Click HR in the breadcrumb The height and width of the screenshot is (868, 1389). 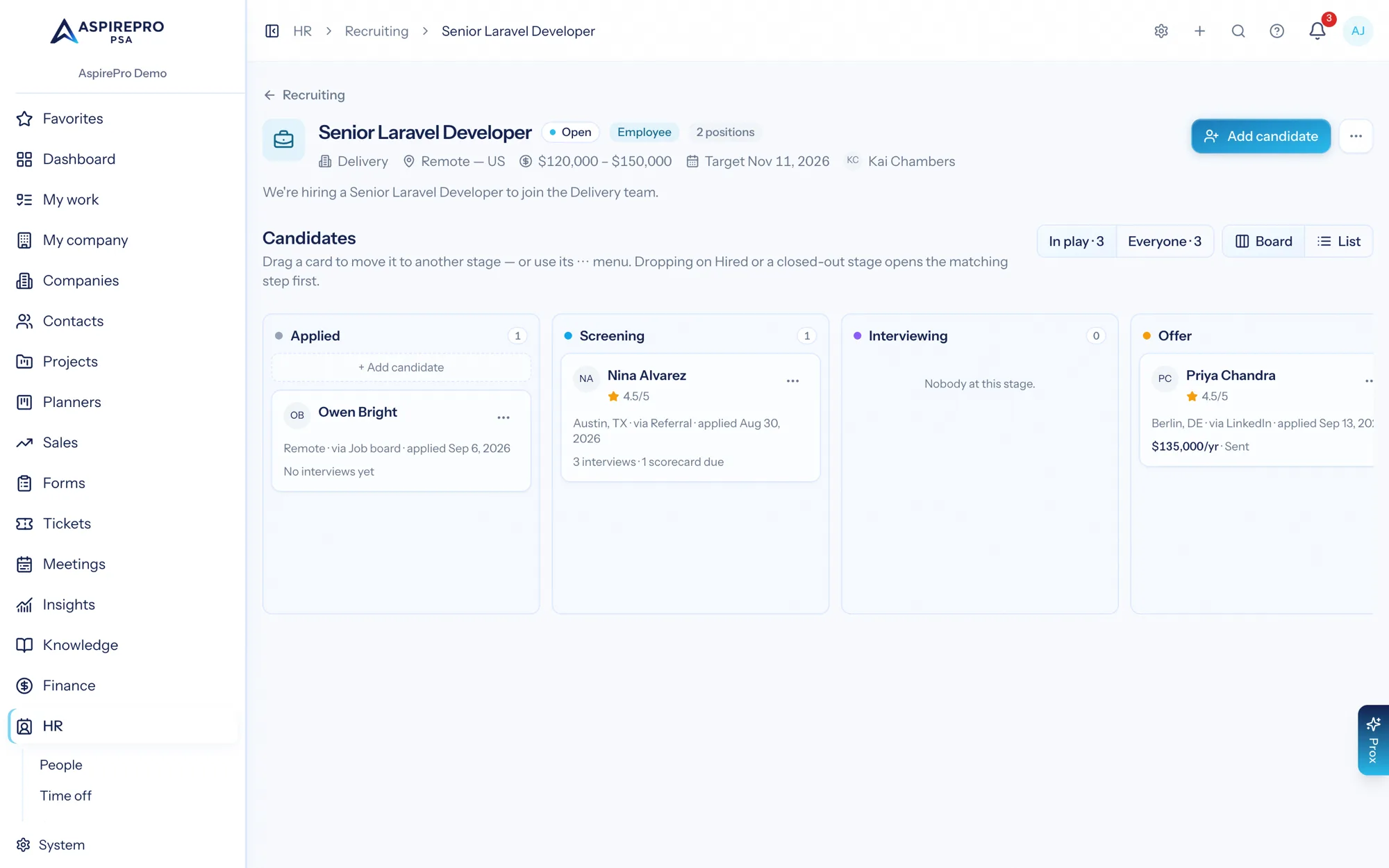tap(302, 31)
